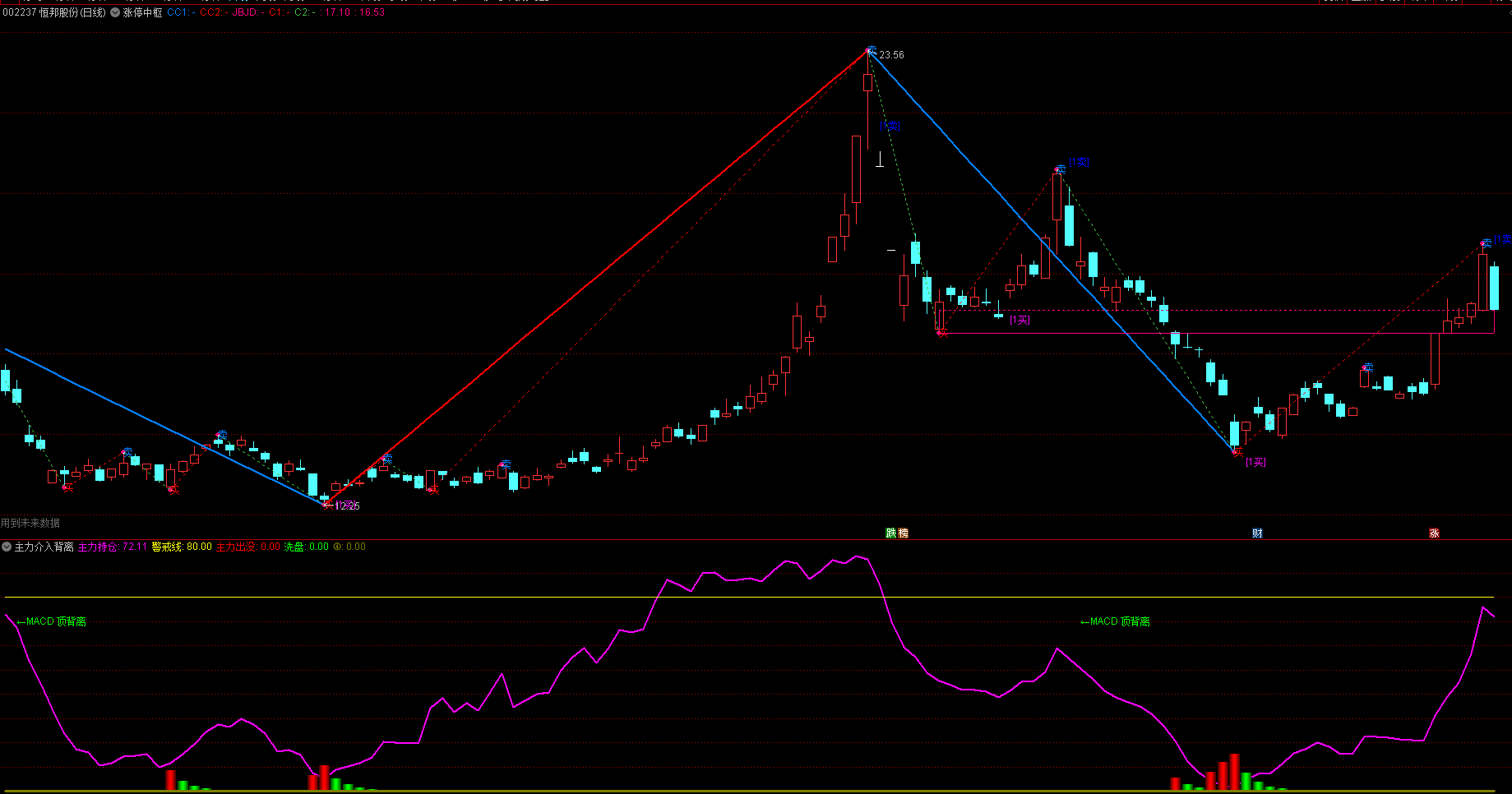Click the 警戒线 80.00 label

(182, 547)
